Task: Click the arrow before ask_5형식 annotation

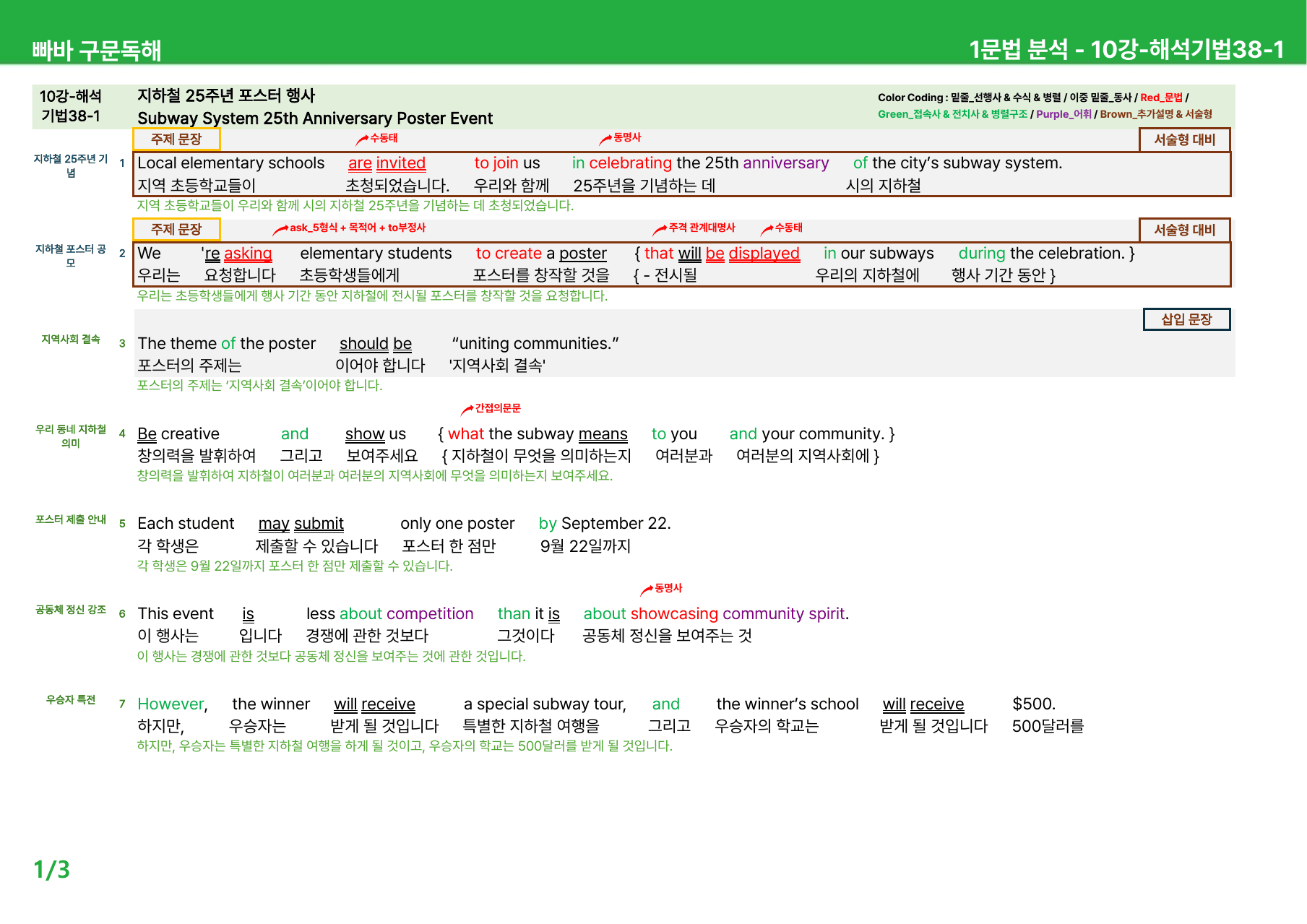Action: click(x=280, y=230)
